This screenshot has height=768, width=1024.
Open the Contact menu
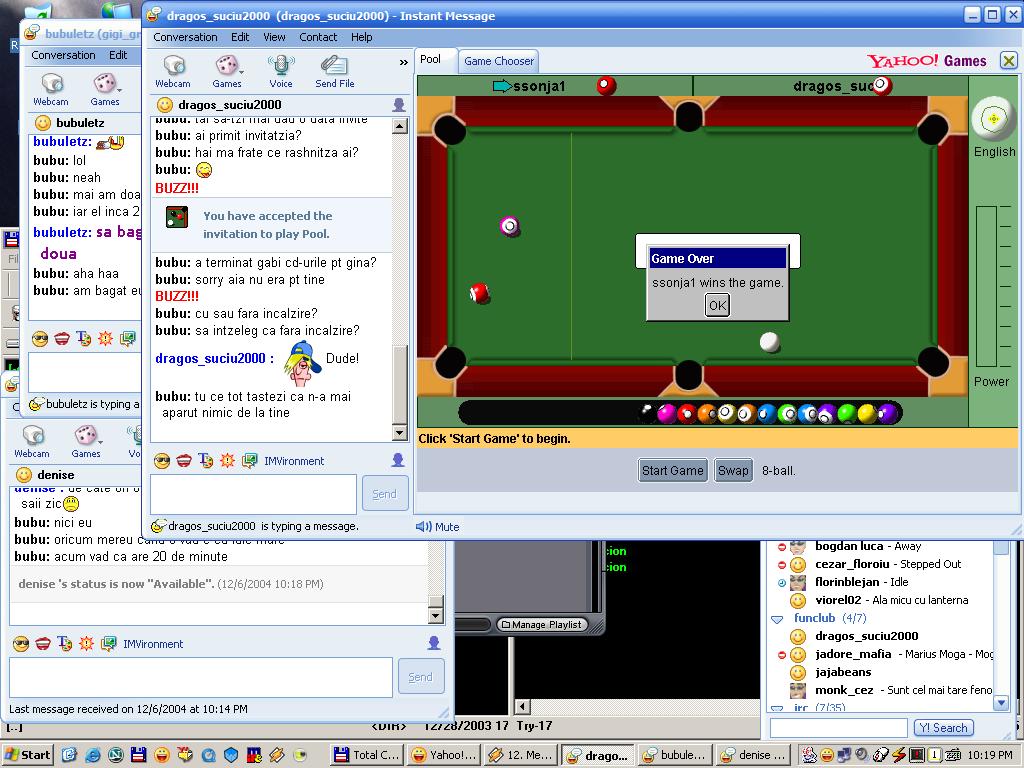(x=318, y=37)
